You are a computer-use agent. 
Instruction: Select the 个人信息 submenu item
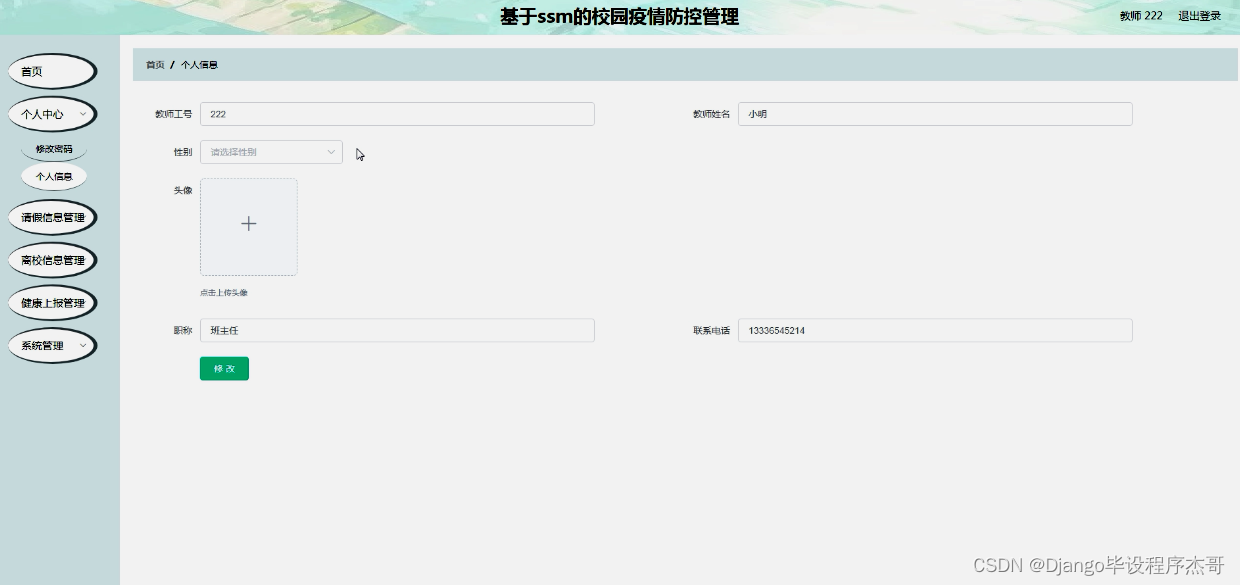[x=54, y=176]
